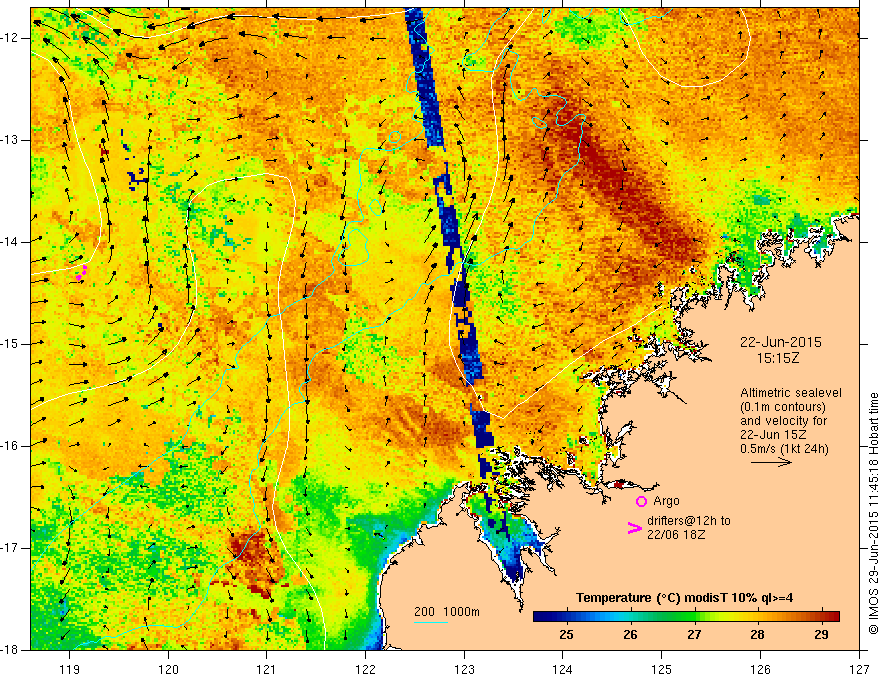
Task: Click the date label 22-Jun-2015
Action: (x=781, y=342)
